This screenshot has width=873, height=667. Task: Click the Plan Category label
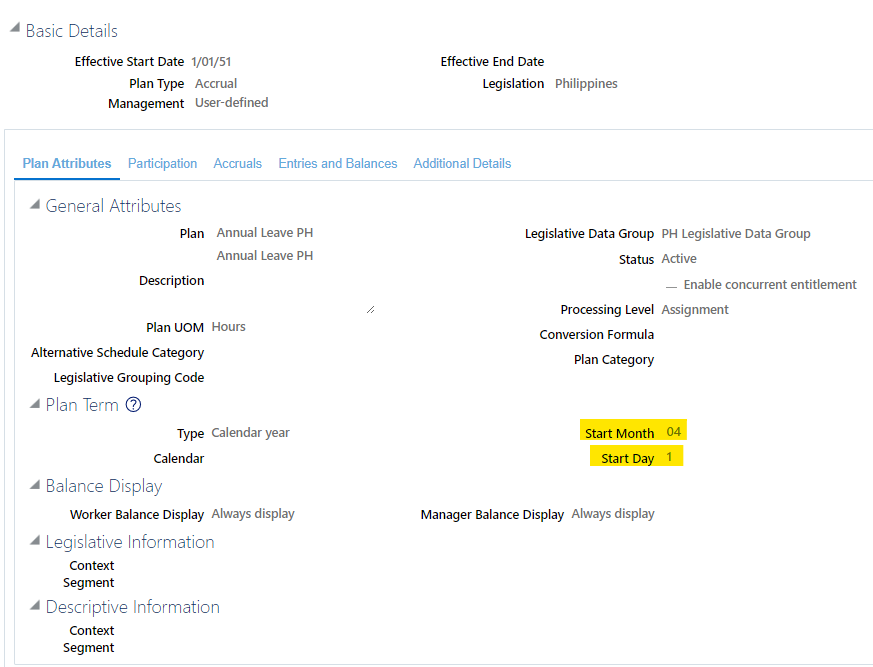click(x=614, y=360)
